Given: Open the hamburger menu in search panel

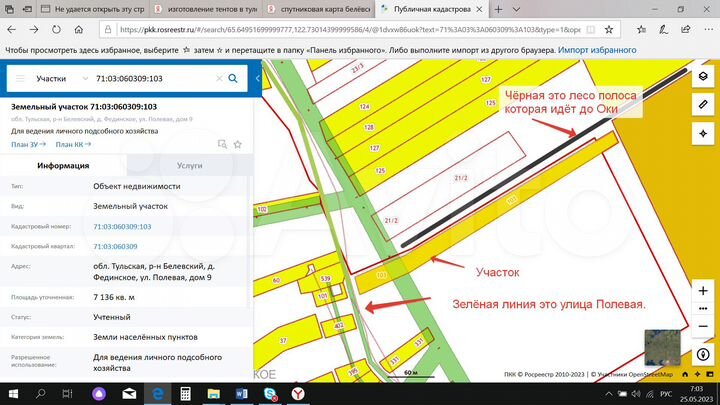Looking at the screenshot, I should tap(20, 77).
